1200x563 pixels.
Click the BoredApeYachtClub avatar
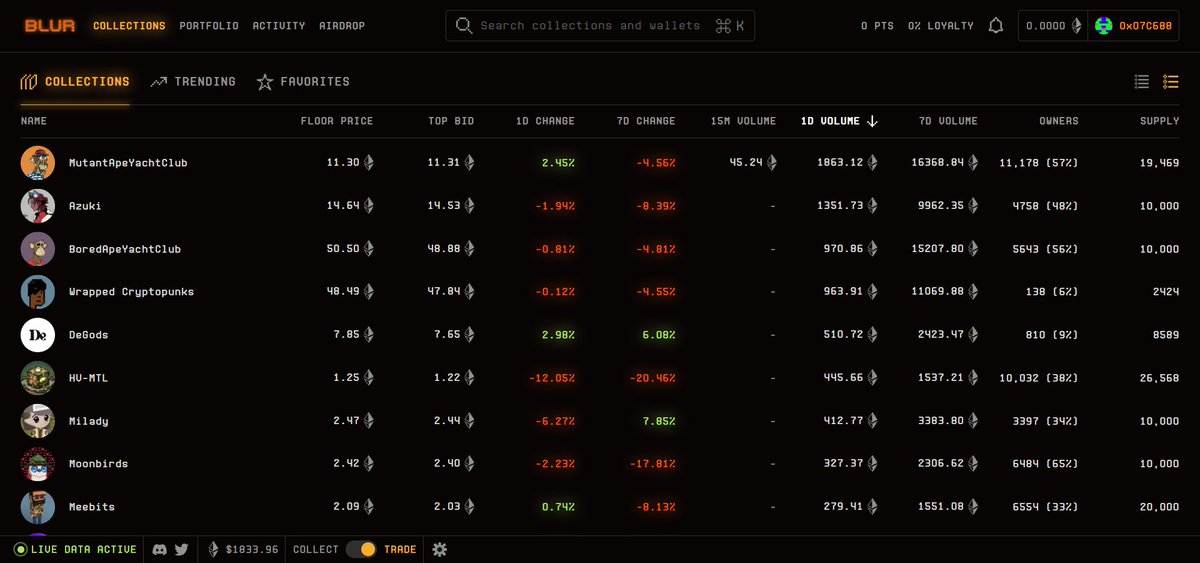point(38,249)
